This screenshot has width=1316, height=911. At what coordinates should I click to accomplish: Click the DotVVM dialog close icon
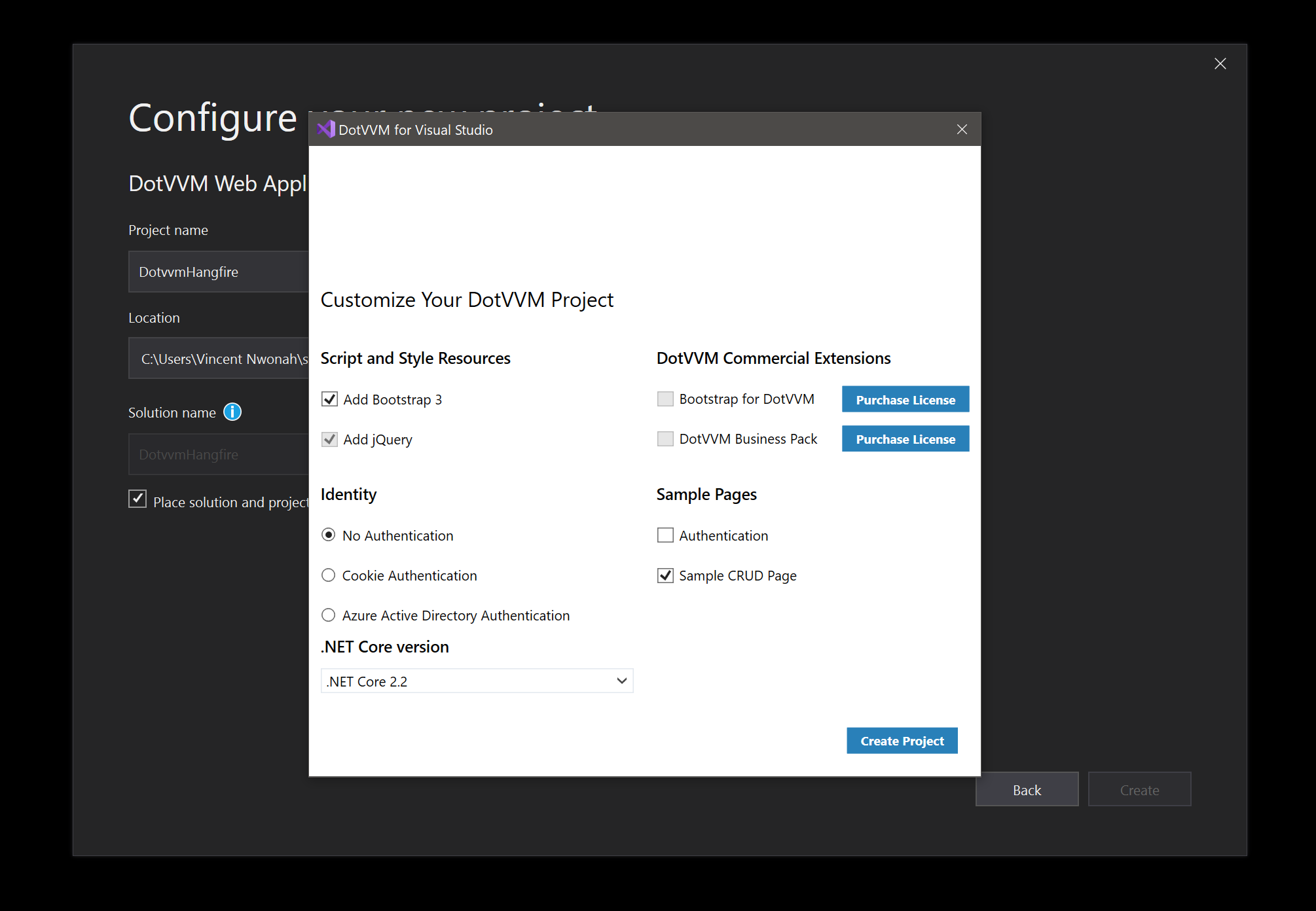point(961,129)
